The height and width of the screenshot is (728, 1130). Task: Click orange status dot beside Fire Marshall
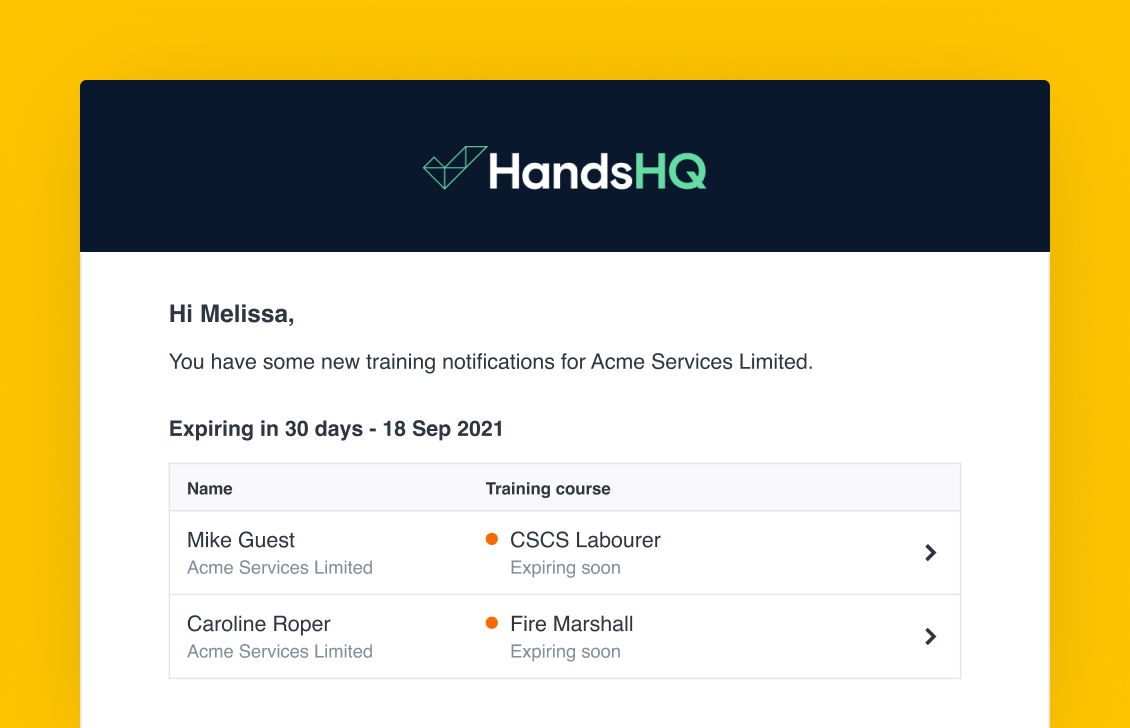tap(492, 623)
